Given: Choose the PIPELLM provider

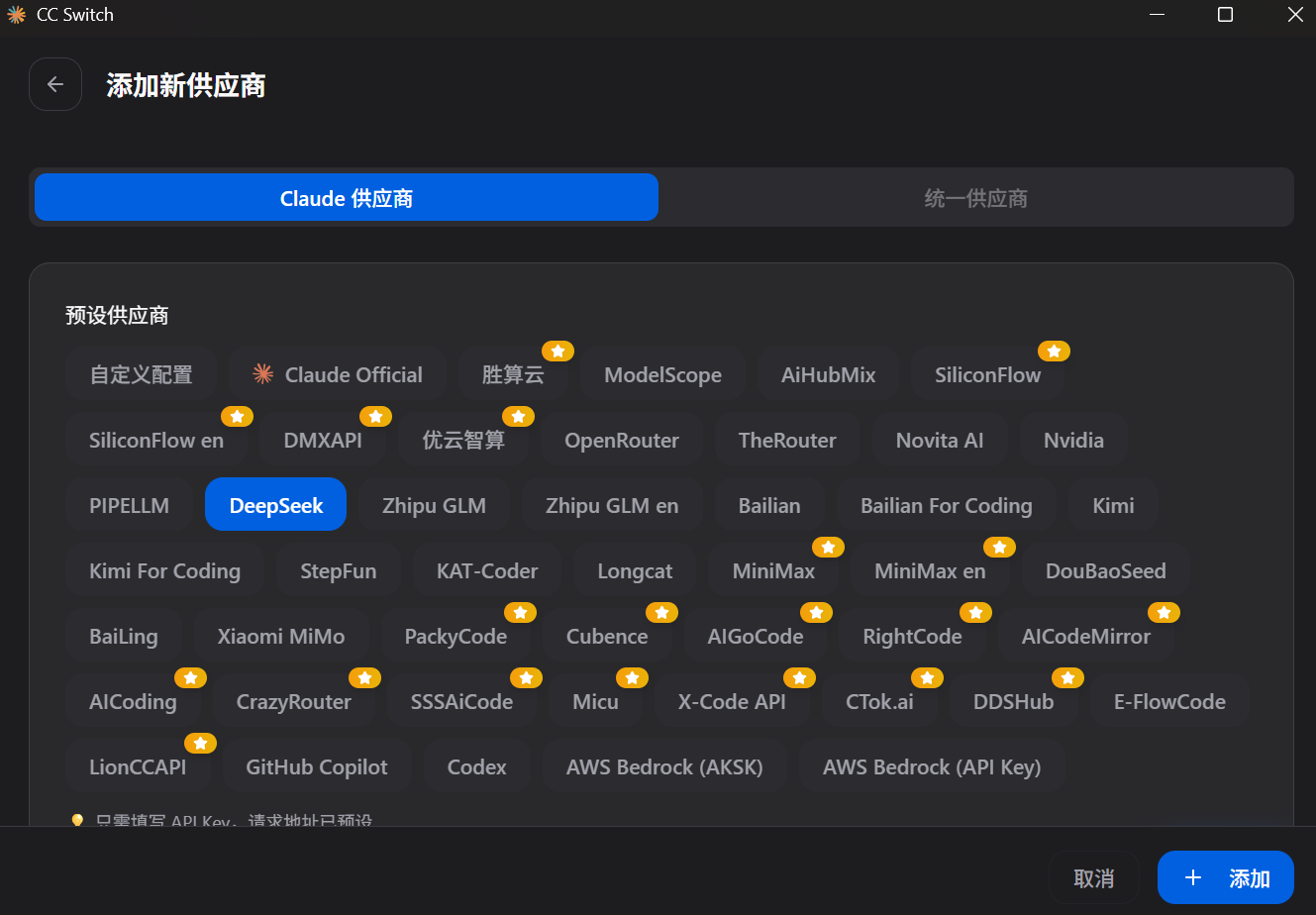Looking at the screenshot, I should (x=129, y=505).
